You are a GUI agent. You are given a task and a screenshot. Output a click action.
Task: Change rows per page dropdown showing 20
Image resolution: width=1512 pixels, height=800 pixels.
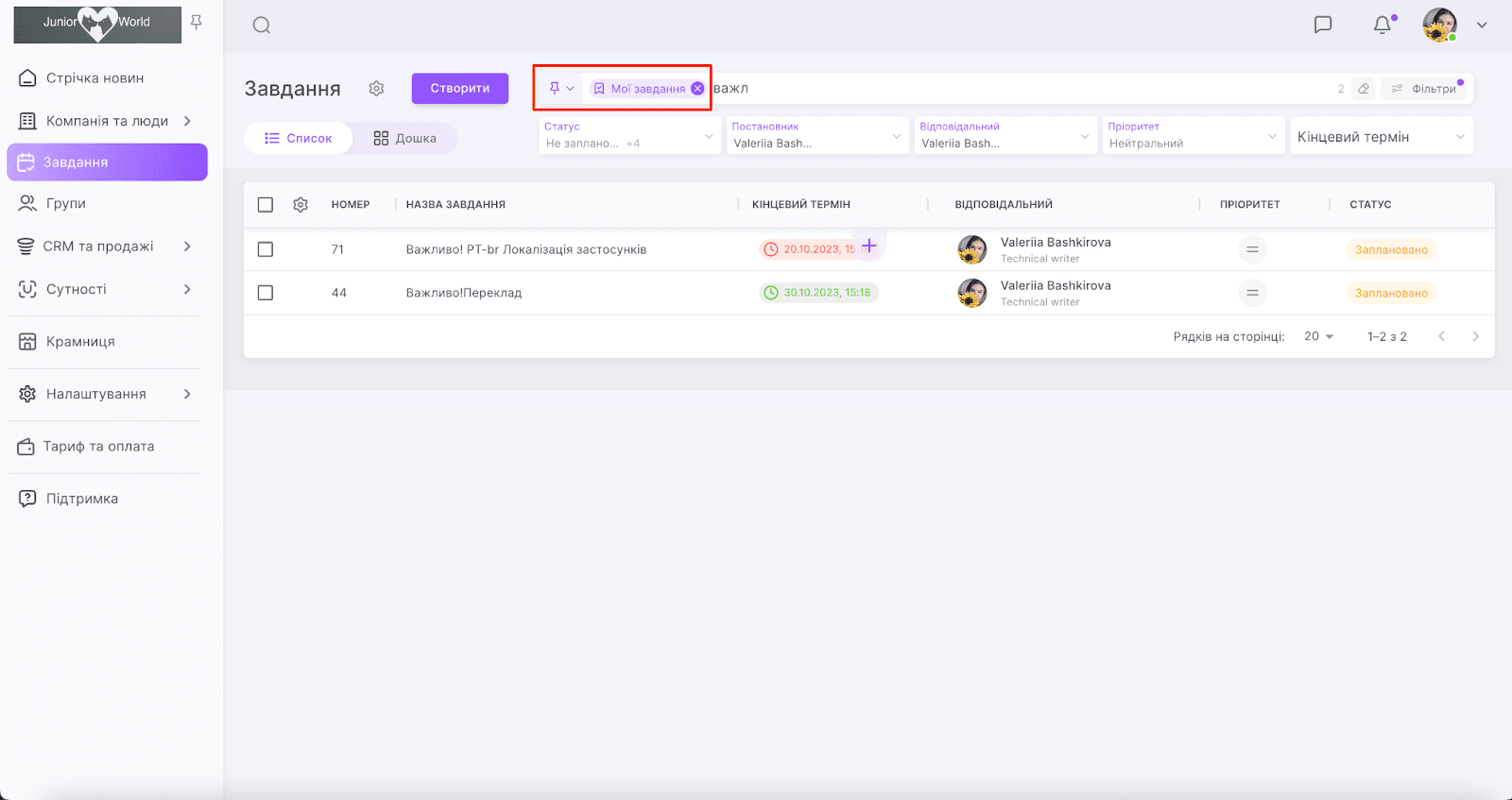pyautogui.click(x=1318, y=336)
